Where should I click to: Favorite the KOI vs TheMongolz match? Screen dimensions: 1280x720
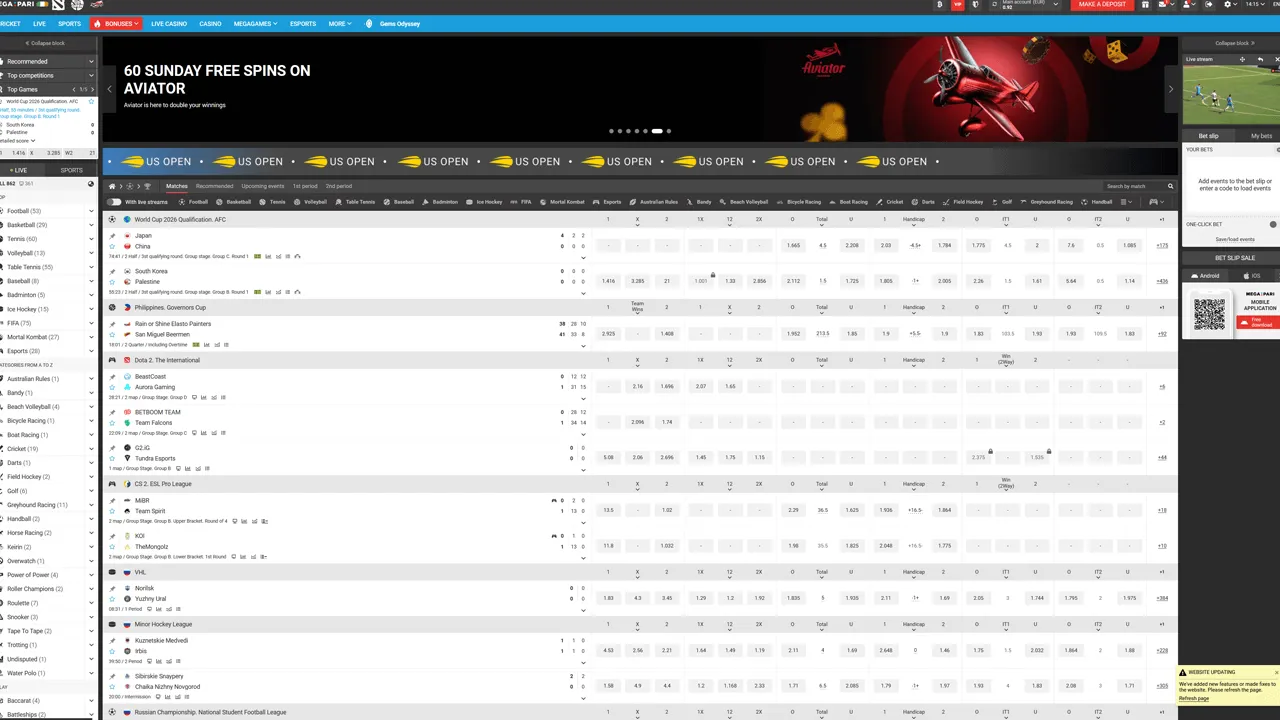click(112, 547)
